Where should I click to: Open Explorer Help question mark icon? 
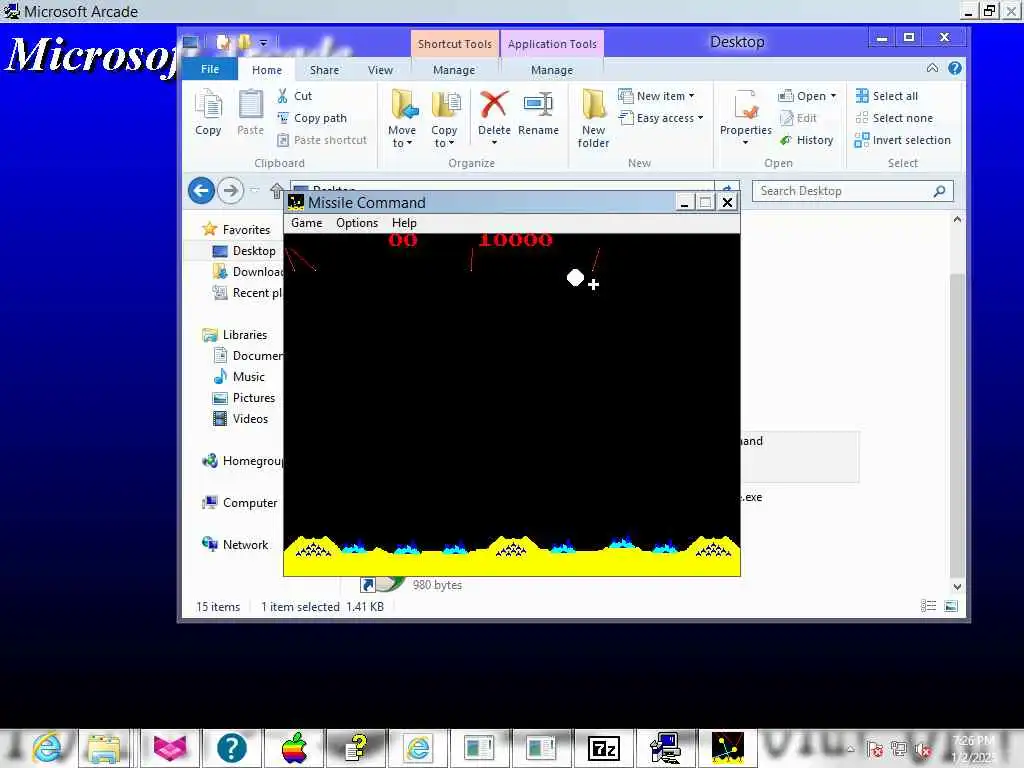pyautogui.click(x=955, y=68)
